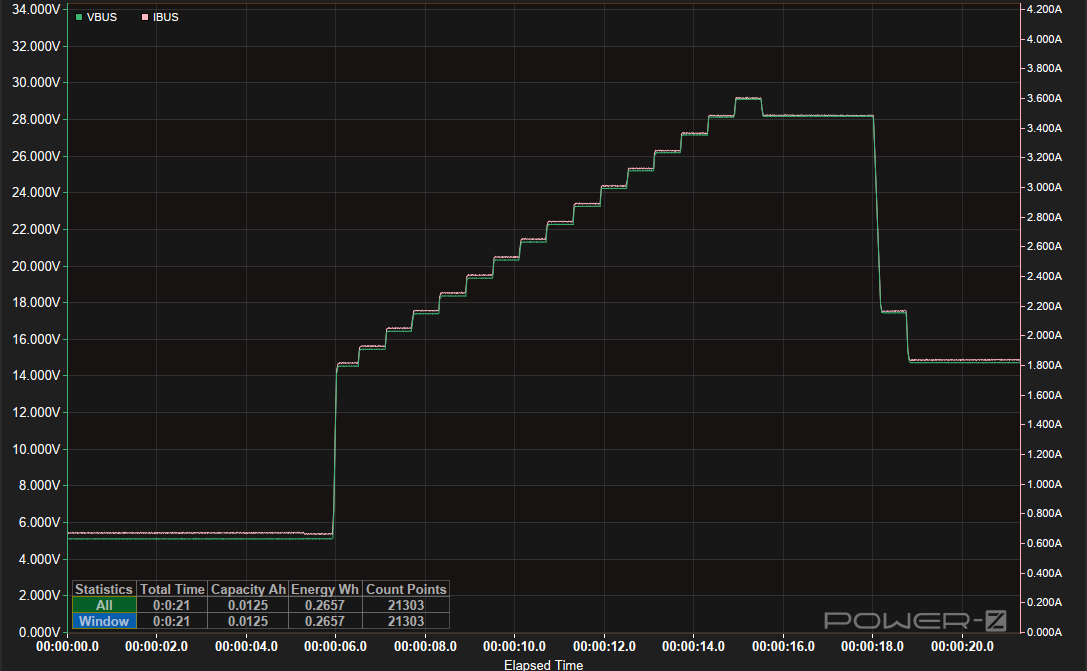Click the Energy Wh column header
The height and width of the screenshot is (671, 1087).
tap(325, 589)
